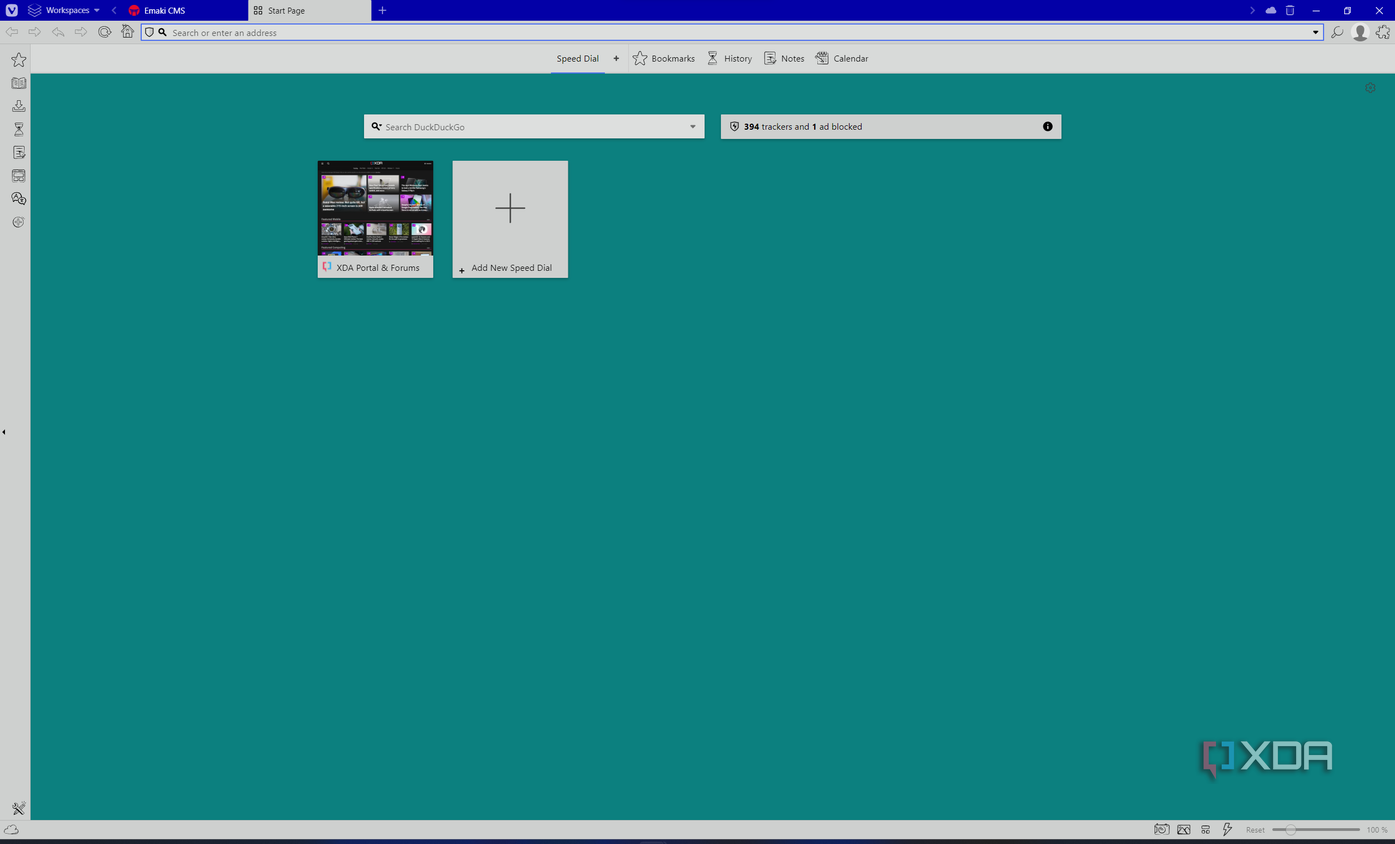The width and height of the screenshot is (1395, 844).
Task: Click the rewind history button
Action: (58, 32)
